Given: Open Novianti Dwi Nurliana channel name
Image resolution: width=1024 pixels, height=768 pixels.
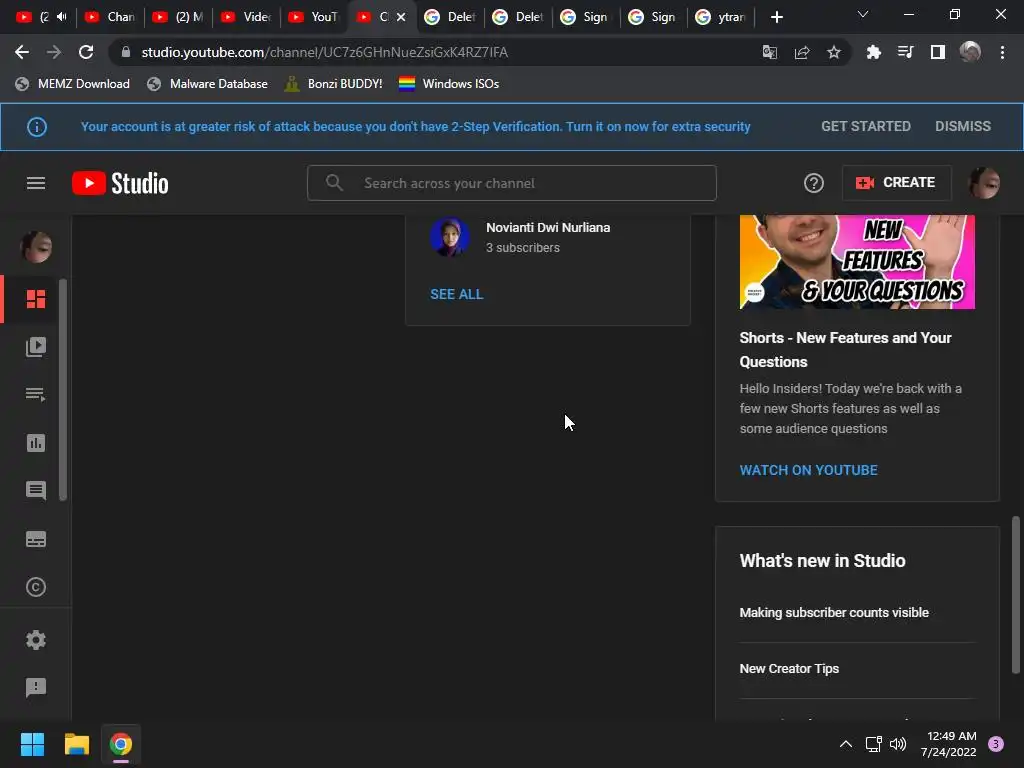Looking at the screenshot, I should point(548,227).
